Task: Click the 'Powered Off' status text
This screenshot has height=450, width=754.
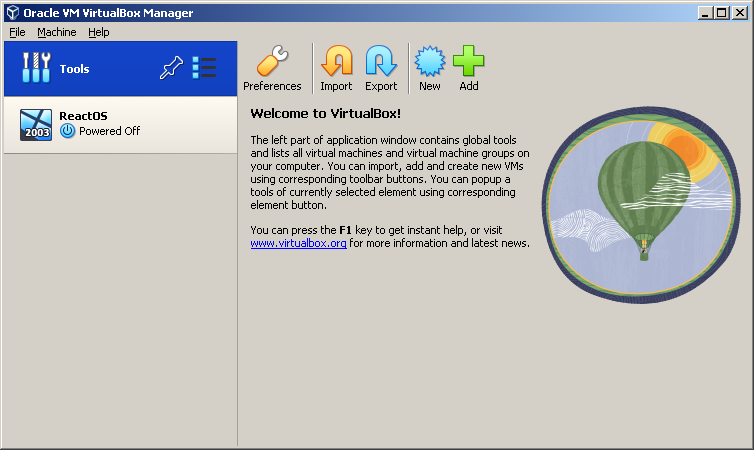Action: click(110, 131)
